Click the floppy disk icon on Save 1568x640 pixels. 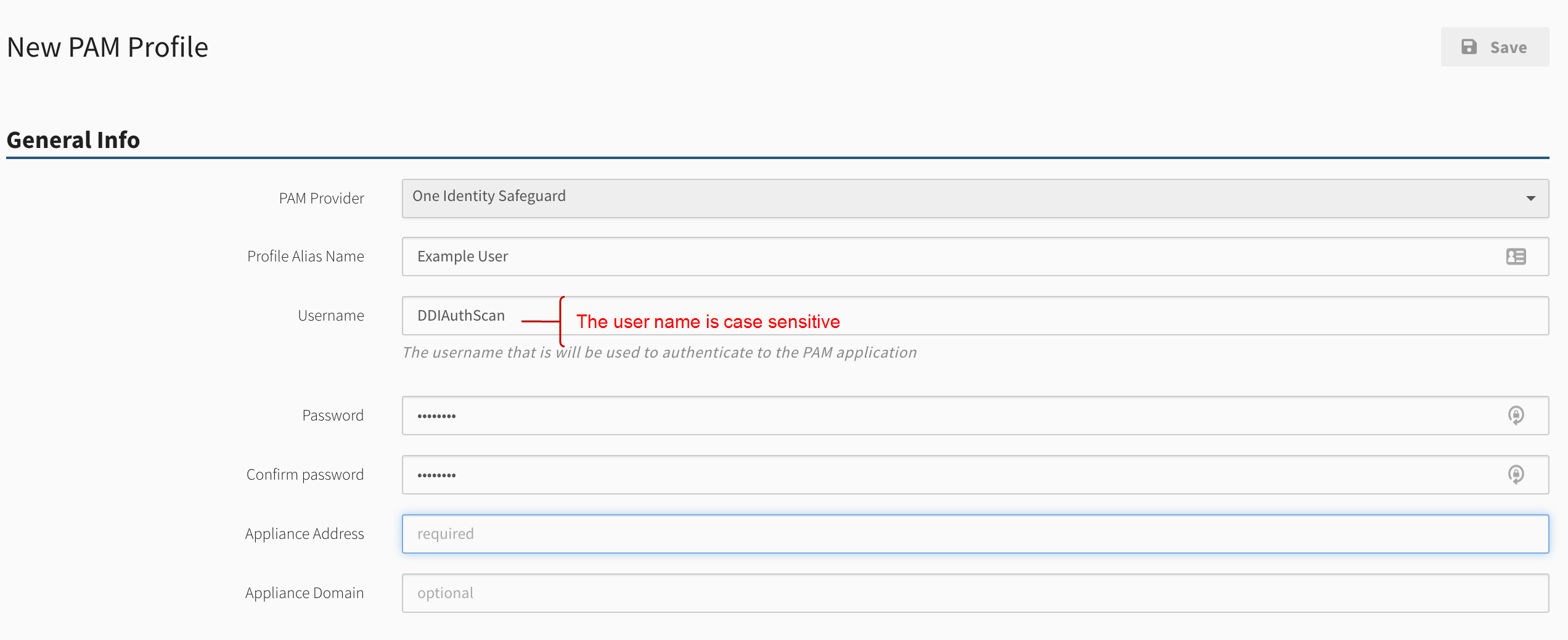[1469, 47]
